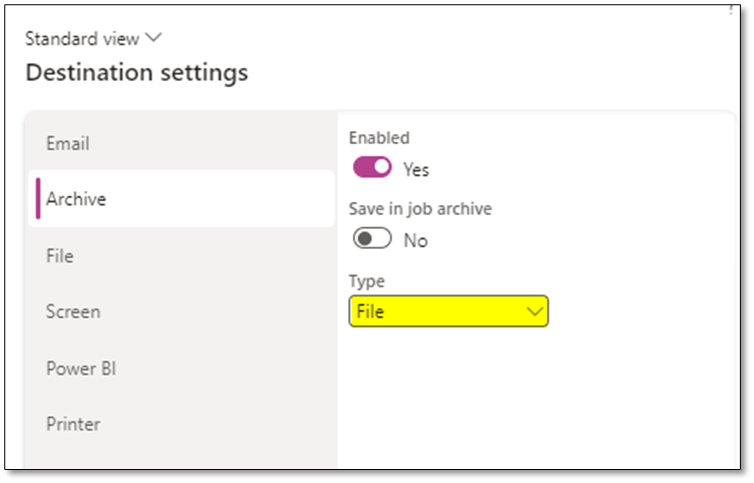Viewport: 754px width, 483px height.
Task: Click the purple indicator bar beside Archive
Action: [38, 198]
